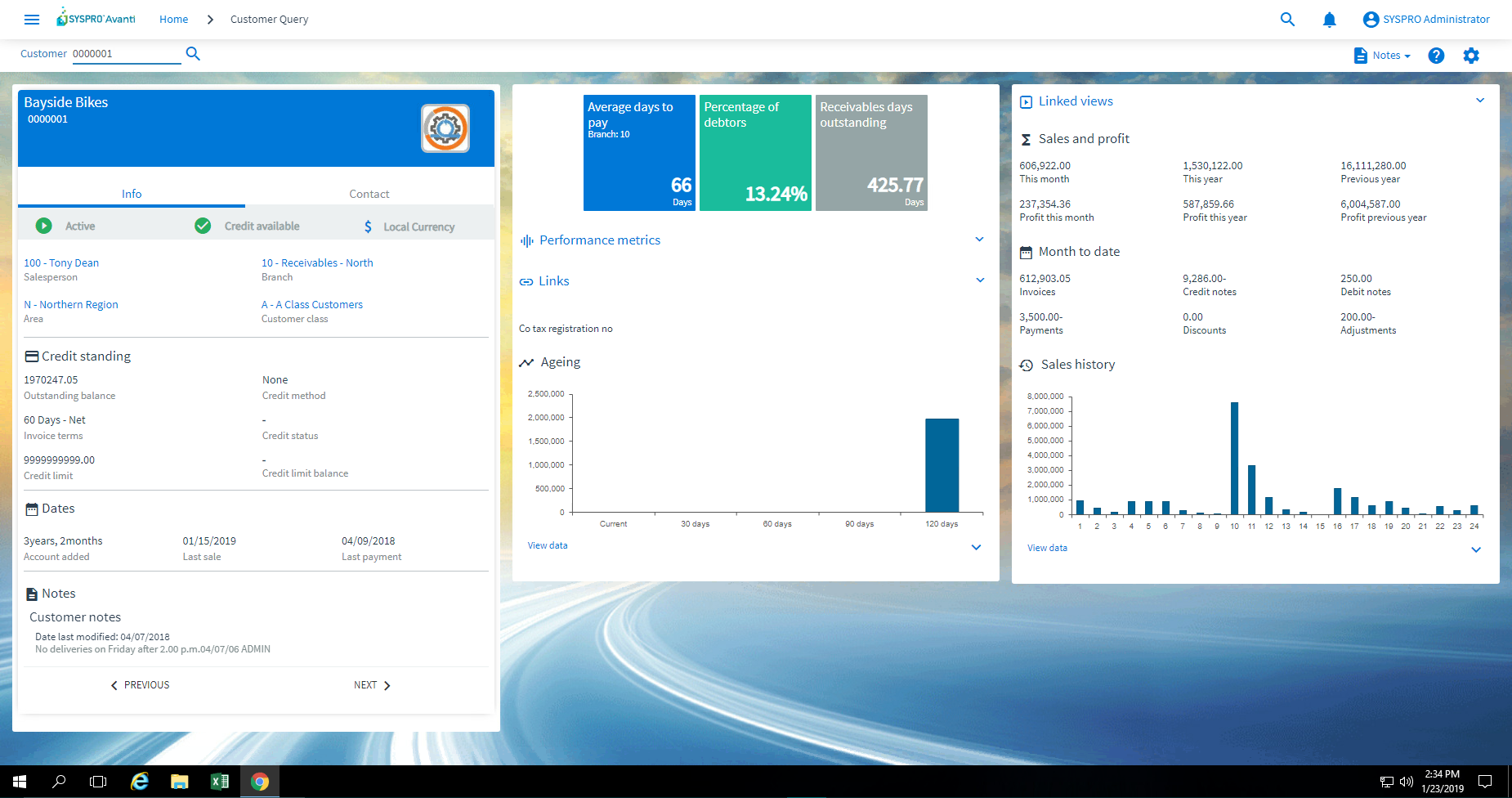The height and width of the screenshot is (798, 1512).
Task: Open the hamburger navigation menu
Action: pyautogui.click(x=32, y=20)
